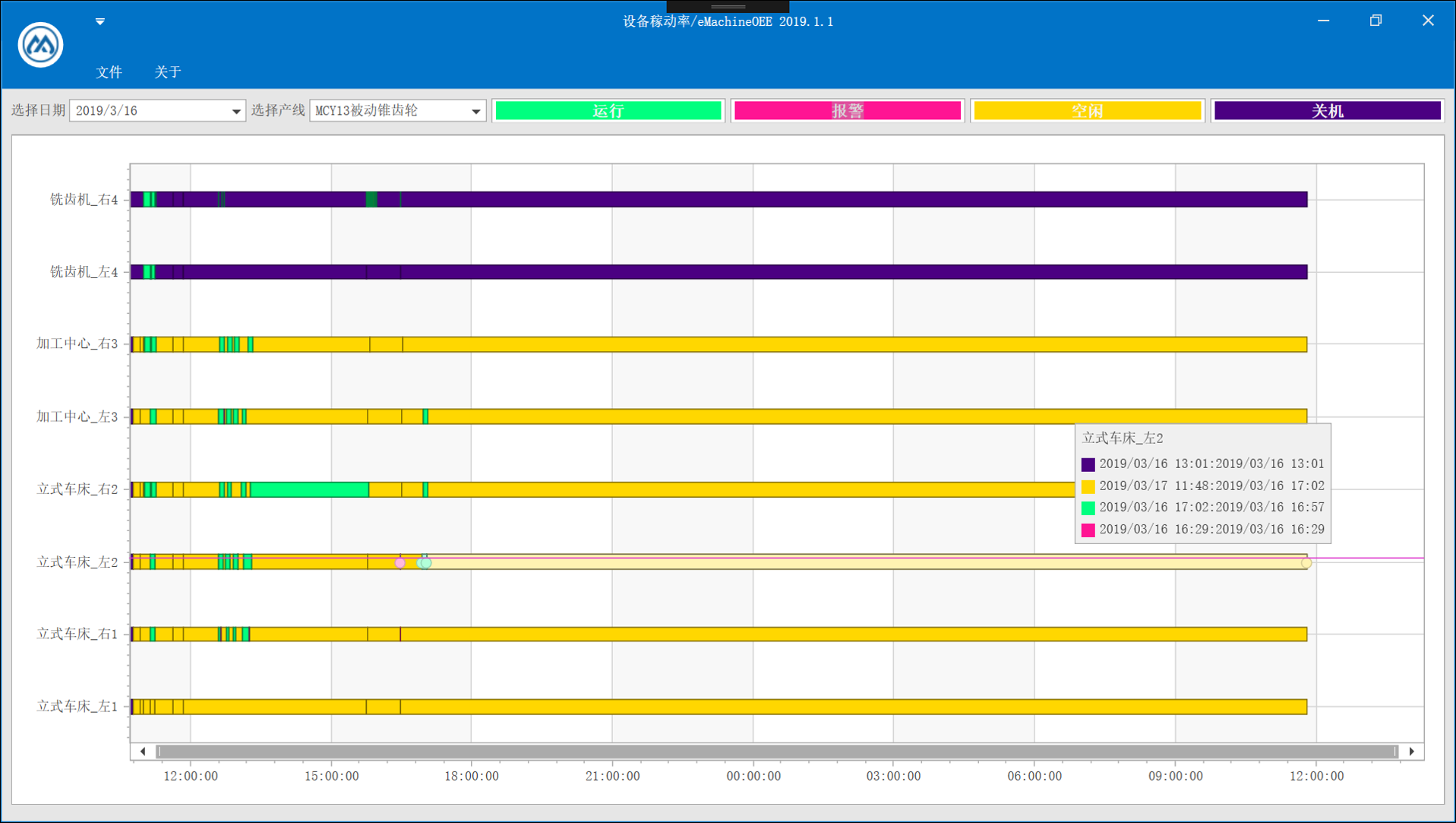This screenshot has height=823, width=1456.
Task: Click the eMachineOEE round logo icon
Action: 40,45
